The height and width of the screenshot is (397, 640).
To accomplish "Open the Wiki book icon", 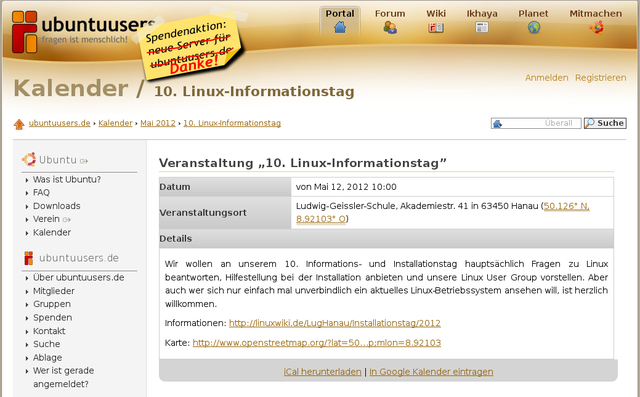I will (x=436, y=28).
